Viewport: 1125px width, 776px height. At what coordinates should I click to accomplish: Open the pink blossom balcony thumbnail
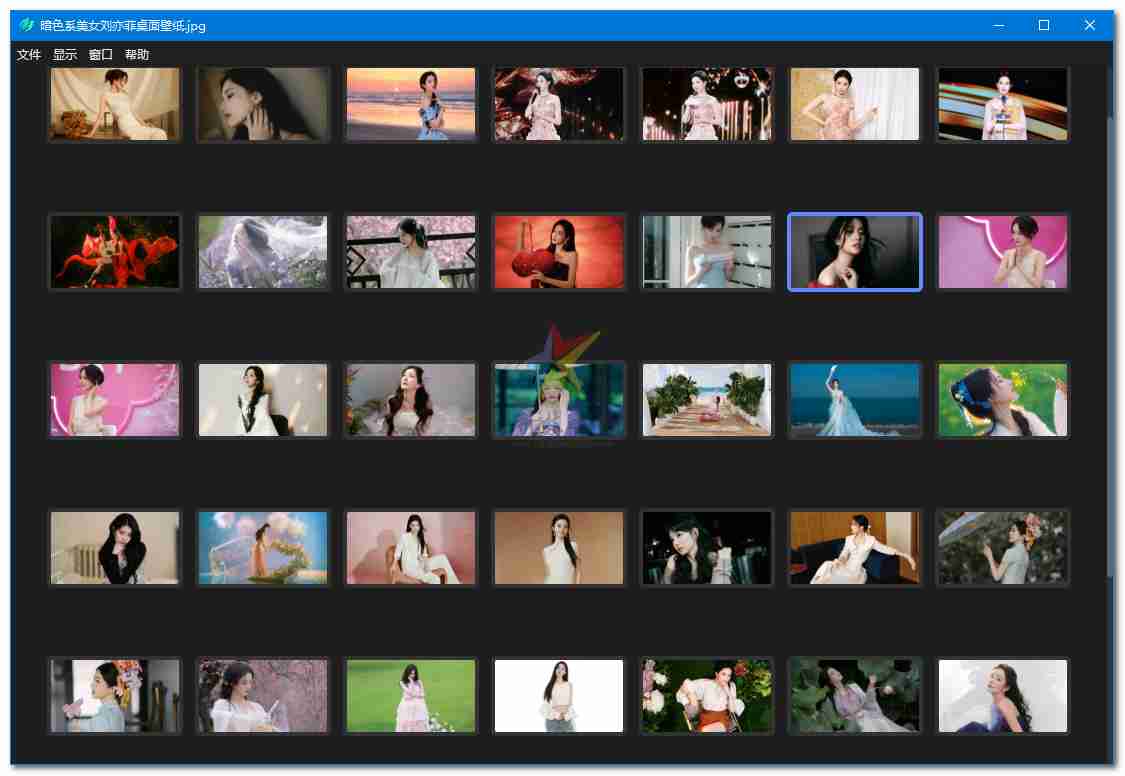(411, 252)
